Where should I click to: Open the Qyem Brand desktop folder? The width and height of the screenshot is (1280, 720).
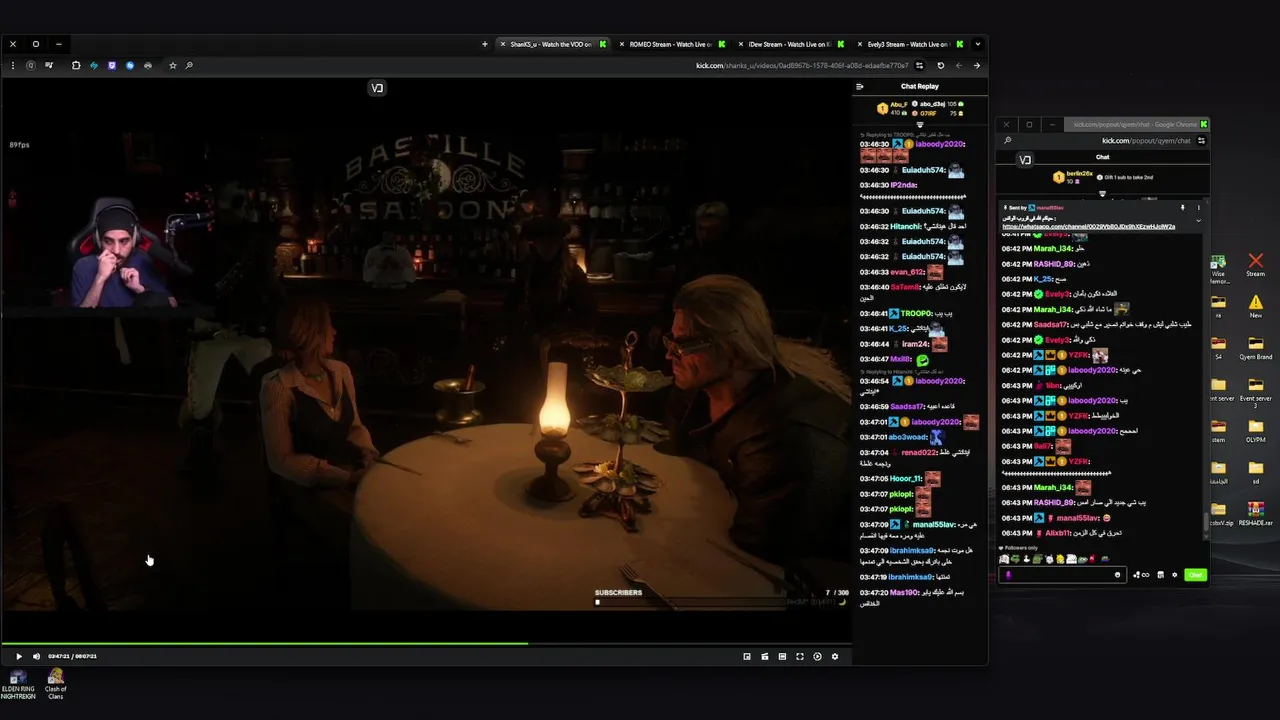coord(1255,348)
